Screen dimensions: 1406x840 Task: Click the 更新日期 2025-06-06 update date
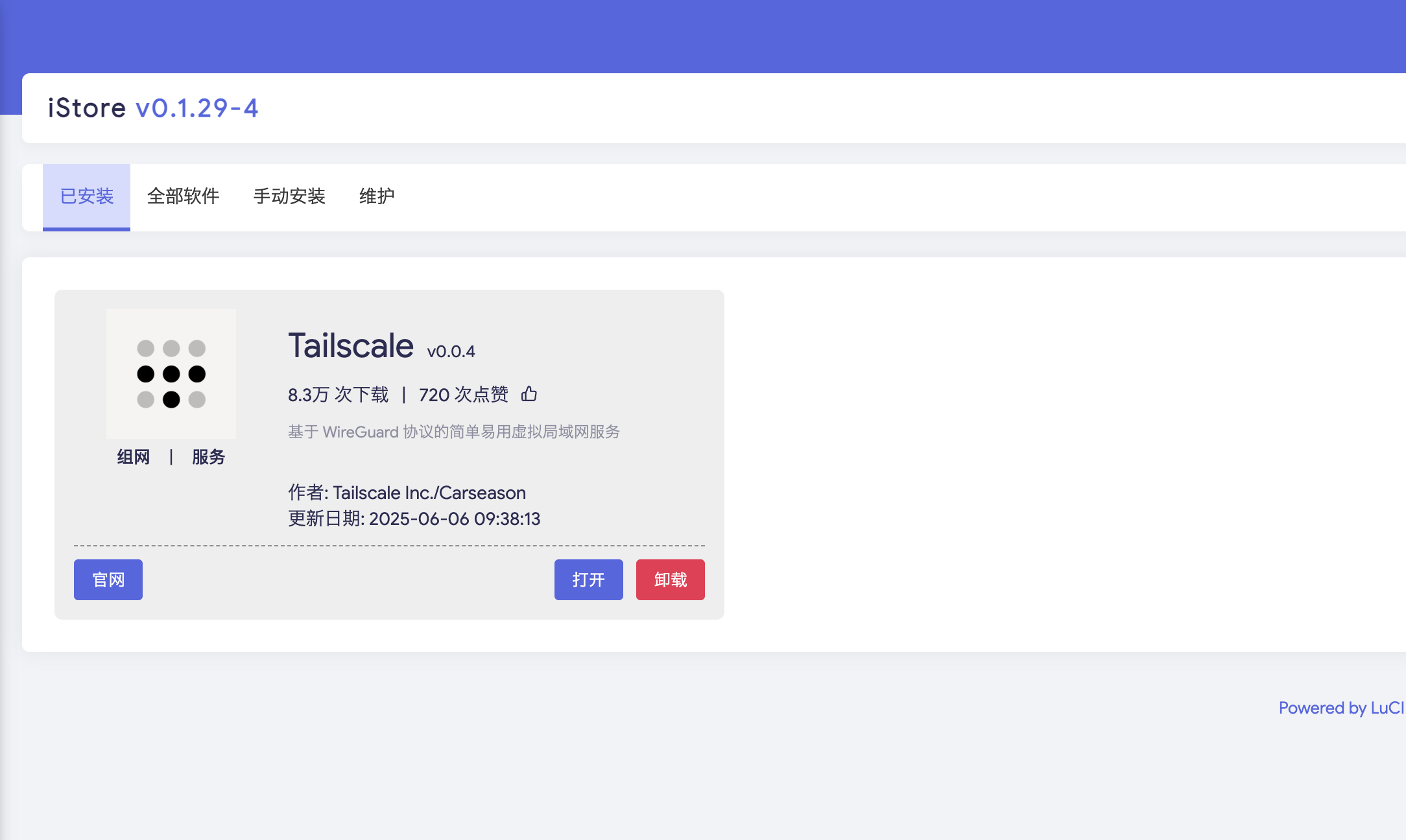click(x=414, y=519)
